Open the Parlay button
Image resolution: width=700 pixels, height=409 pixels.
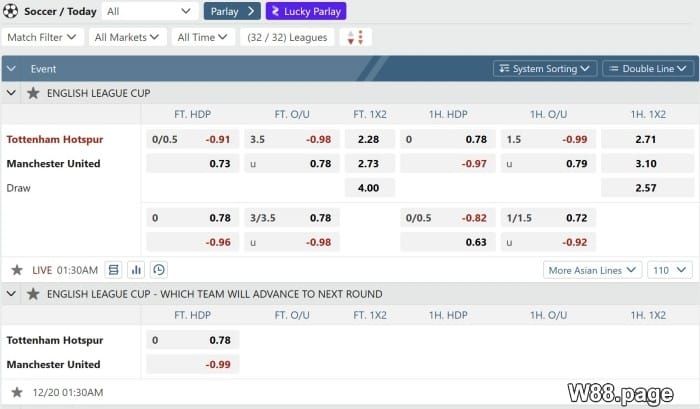tap(232, 11)
